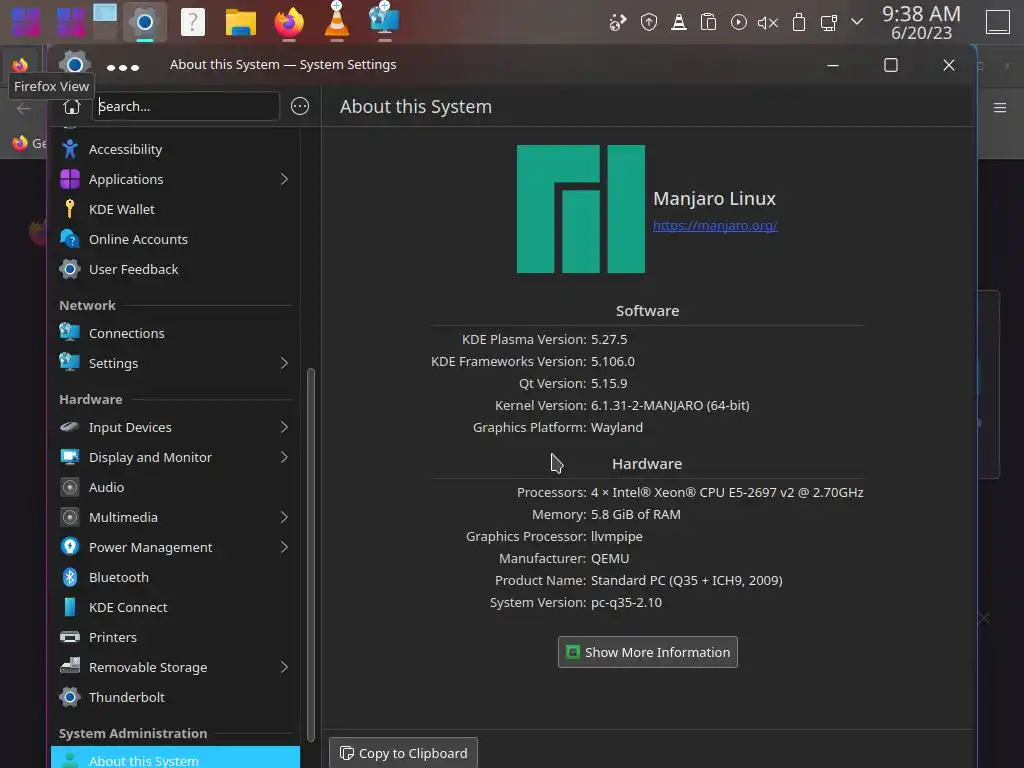Open the clipboard tray widget

click(x=708, y=23)
